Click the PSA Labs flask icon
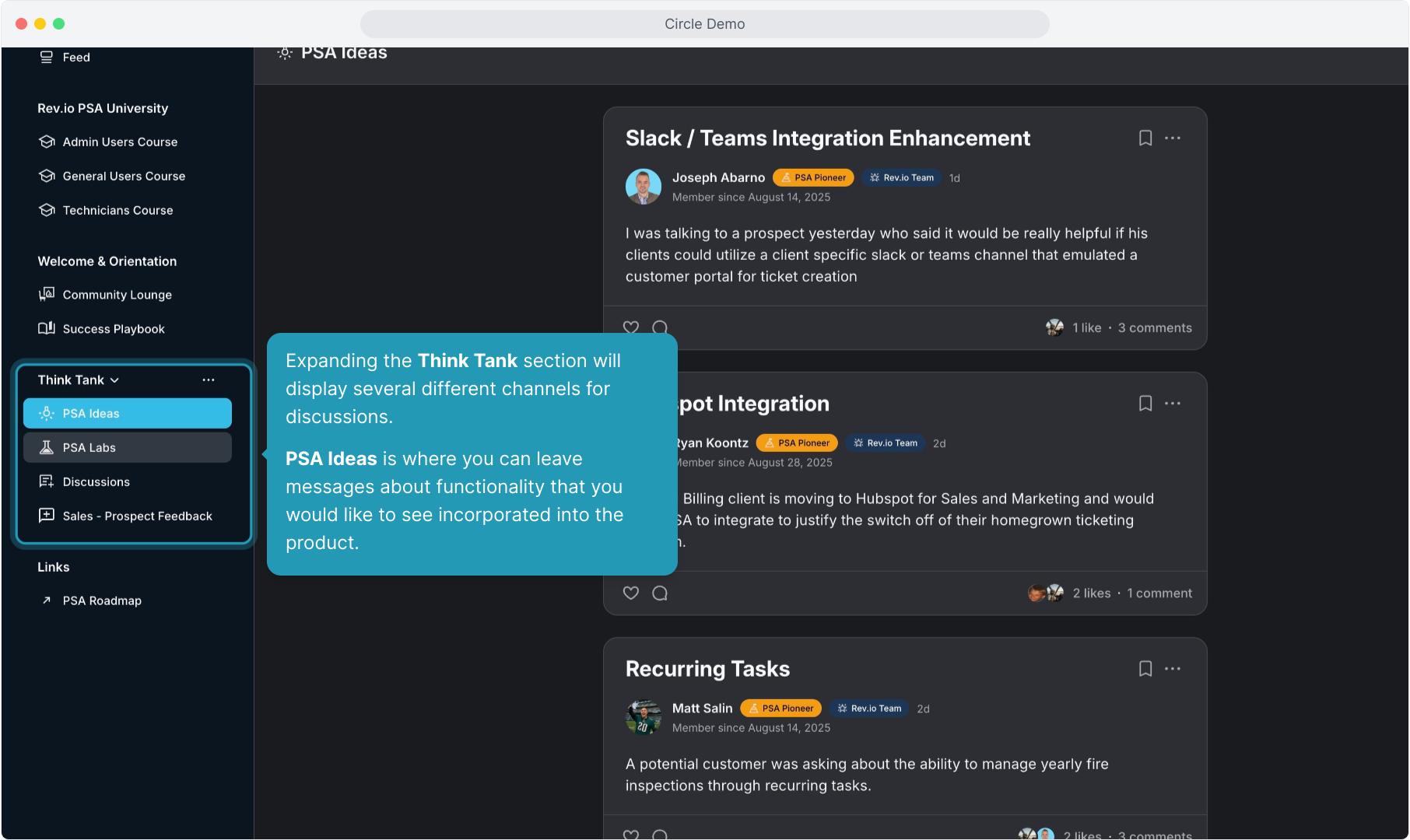 pos(47,448)
